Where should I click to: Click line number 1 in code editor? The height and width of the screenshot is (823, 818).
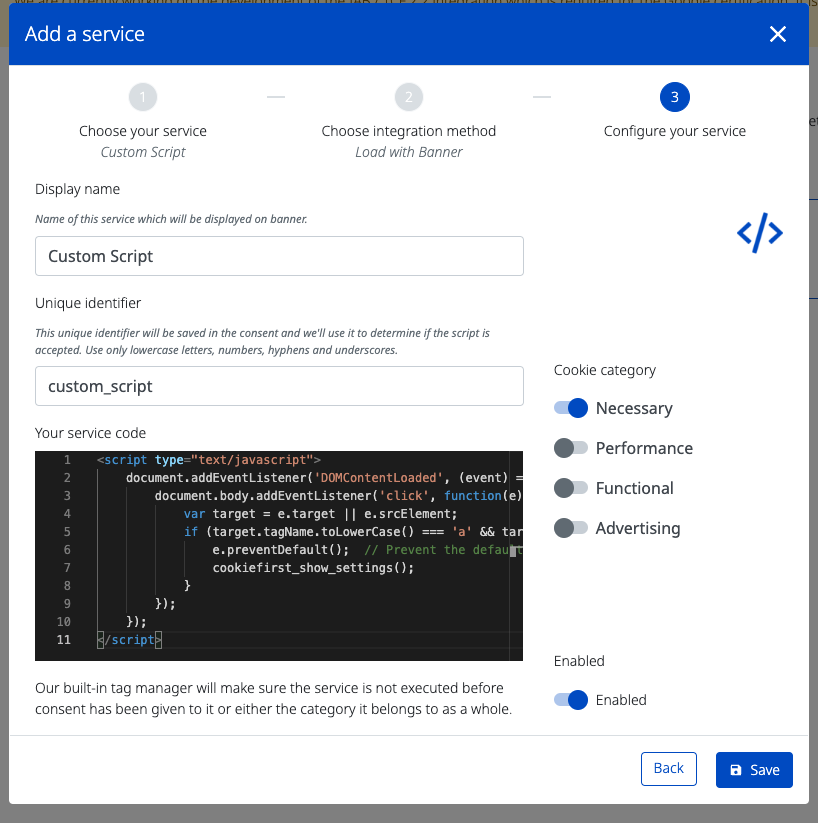(67, 460)
